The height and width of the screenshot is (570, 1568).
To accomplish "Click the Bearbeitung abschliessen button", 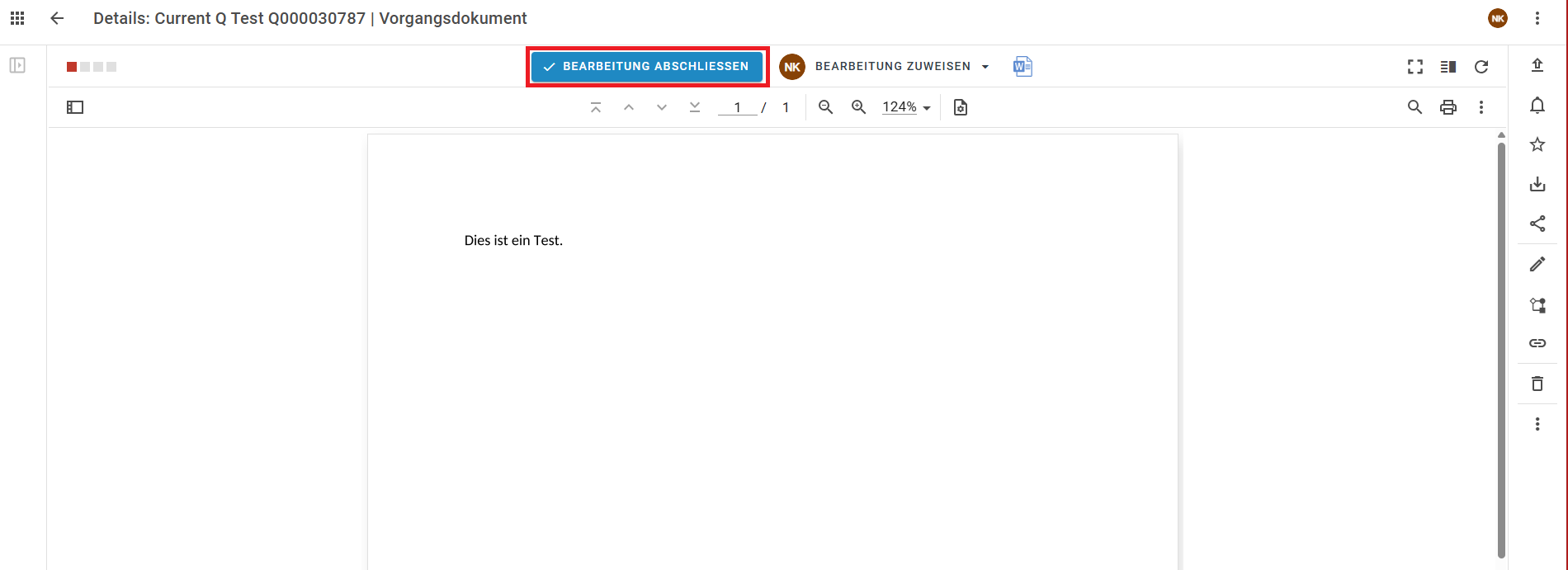I will click(x=647, y=67).
